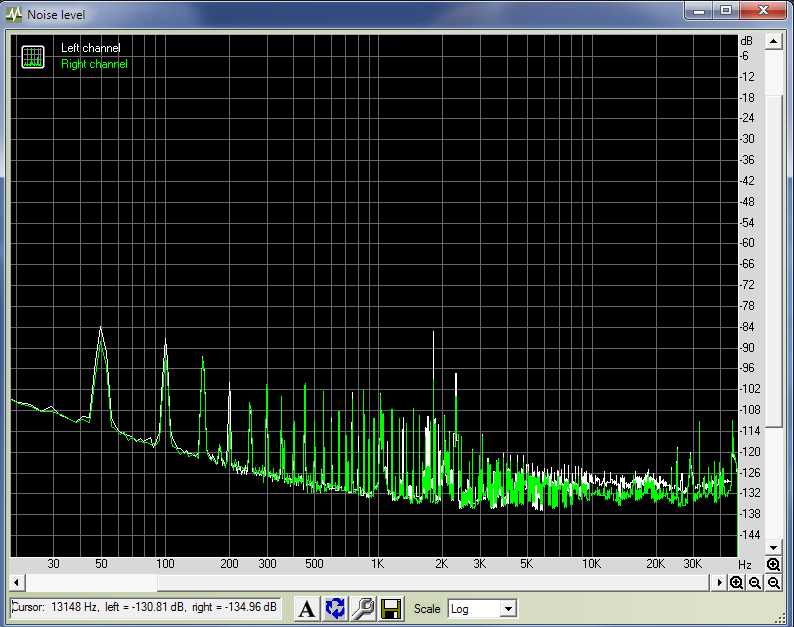Click the vertical scrollbar down arrow
794x627 pixels.
[773, 547]
